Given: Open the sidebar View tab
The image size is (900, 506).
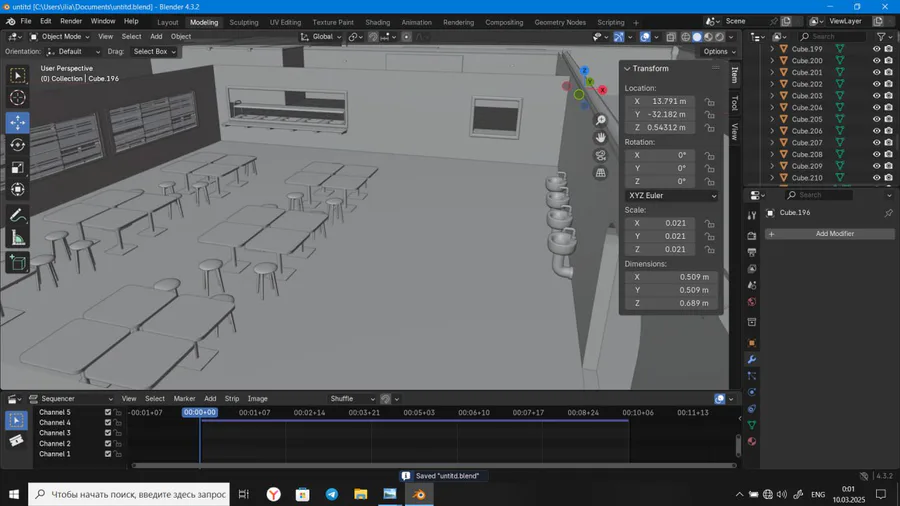Looking at the screenshot, I should [x=735, y=131].
